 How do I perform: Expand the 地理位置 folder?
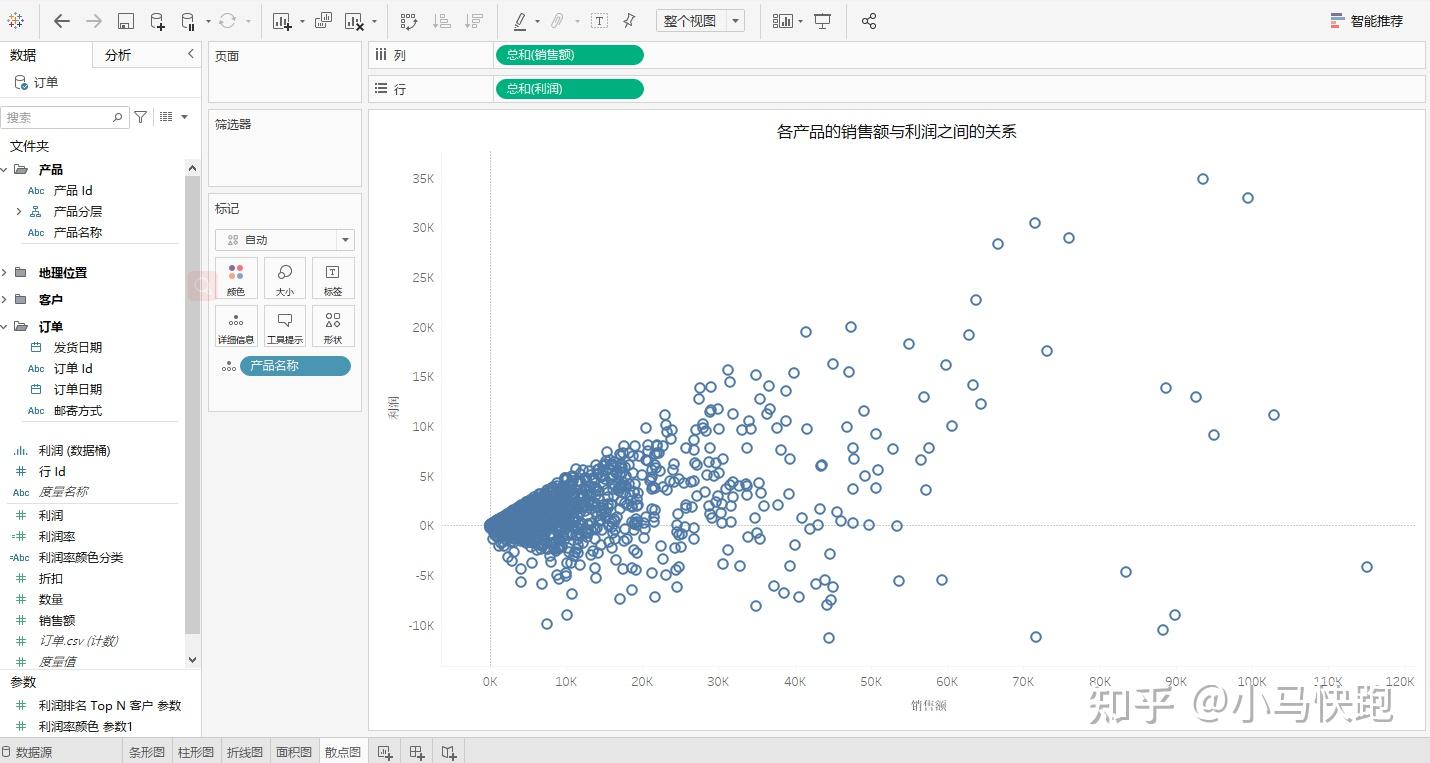click(x=4, y=272)
